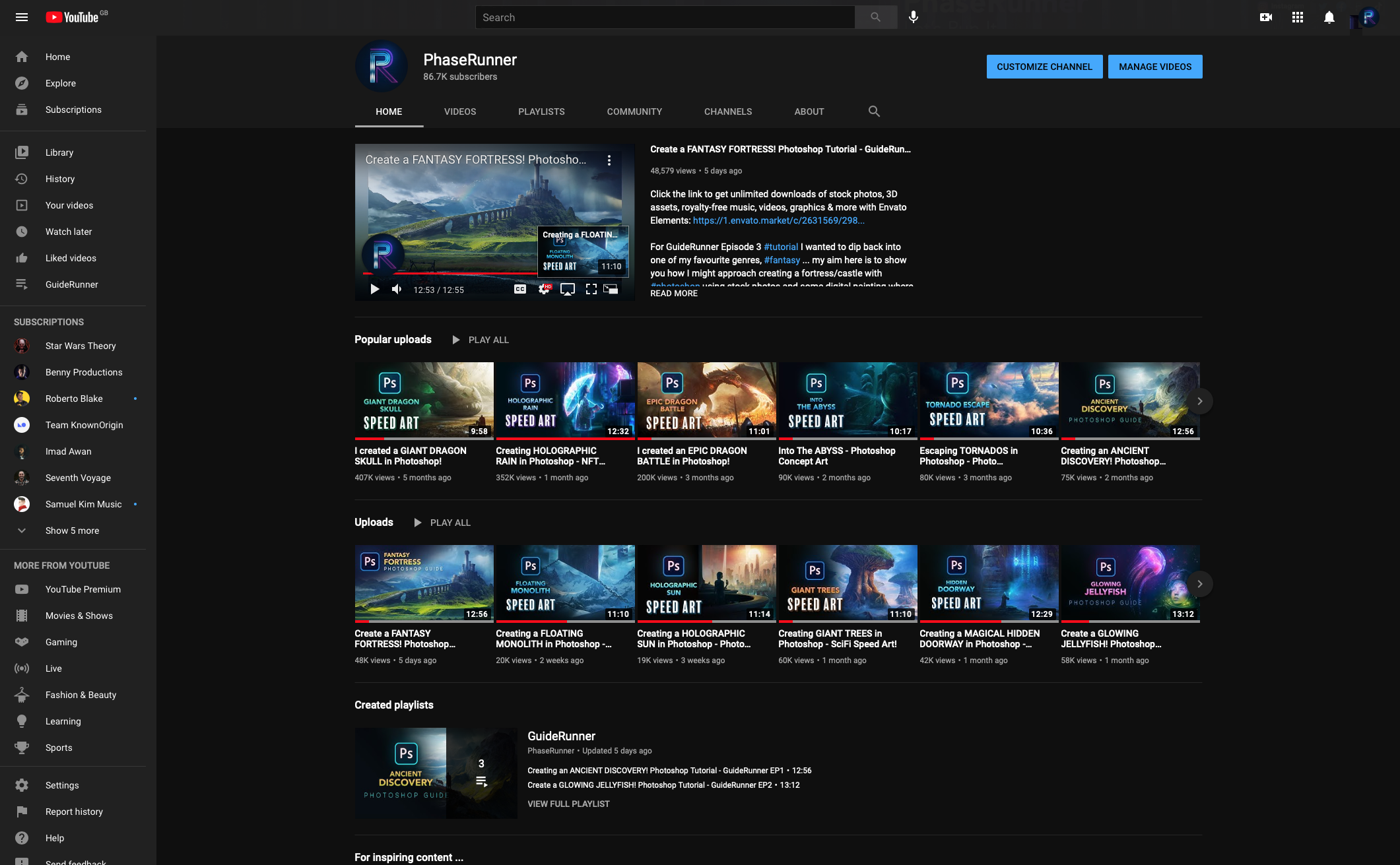Screen dimensions: 1400x865
Task: Expand the description with READ MORE
Action: [673, 294]
